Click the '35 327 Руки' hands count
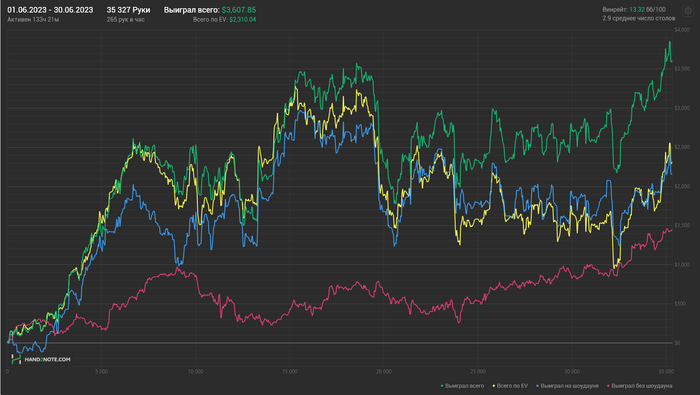The image size is (700, 395). [128, 10]
